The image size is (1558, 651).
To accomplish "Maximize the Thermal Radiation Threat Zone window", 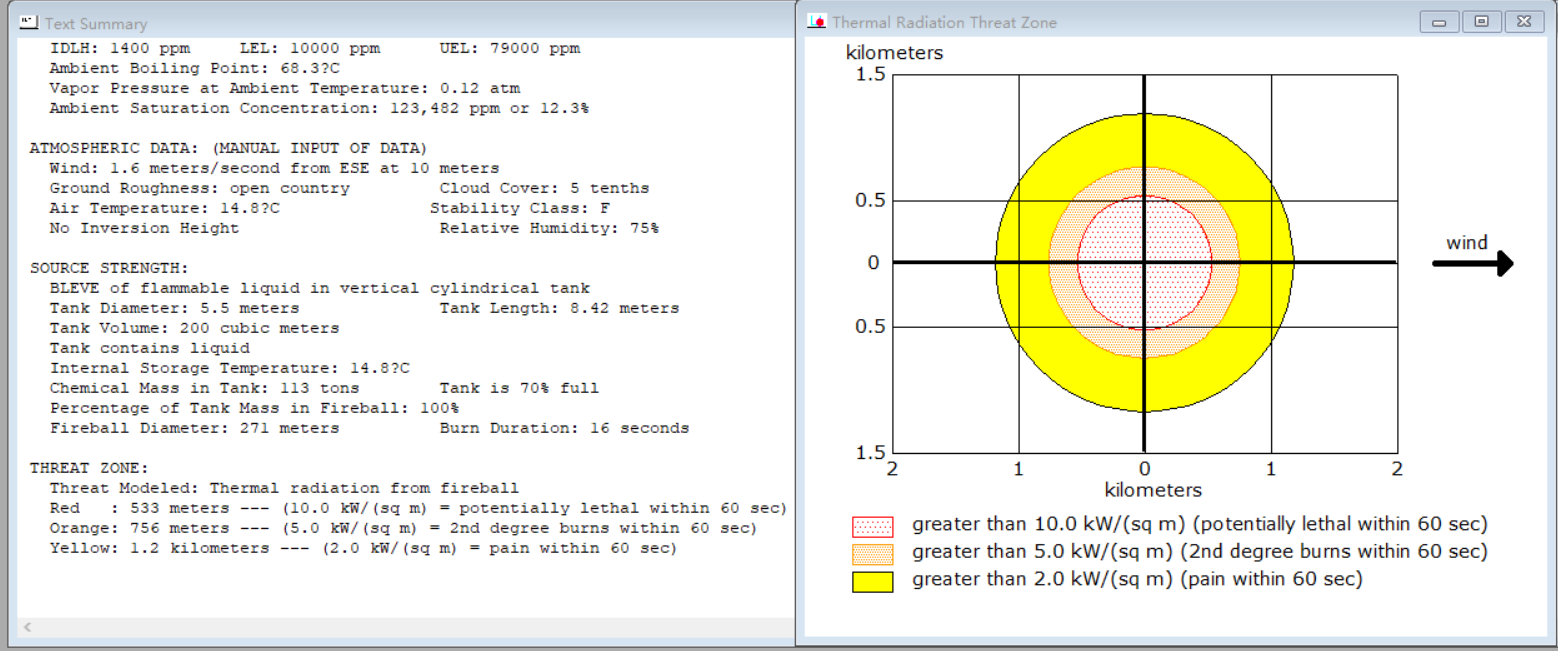I will (x=1481, y=22).
